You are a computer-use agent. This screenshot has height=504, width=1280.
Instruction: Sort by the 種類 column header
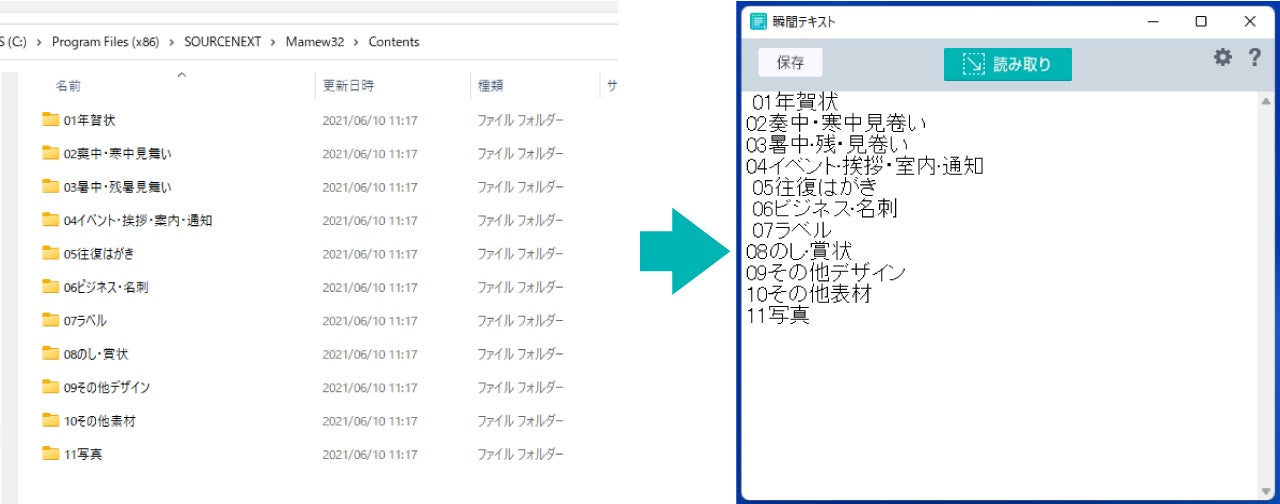click(x=490, y=87)
